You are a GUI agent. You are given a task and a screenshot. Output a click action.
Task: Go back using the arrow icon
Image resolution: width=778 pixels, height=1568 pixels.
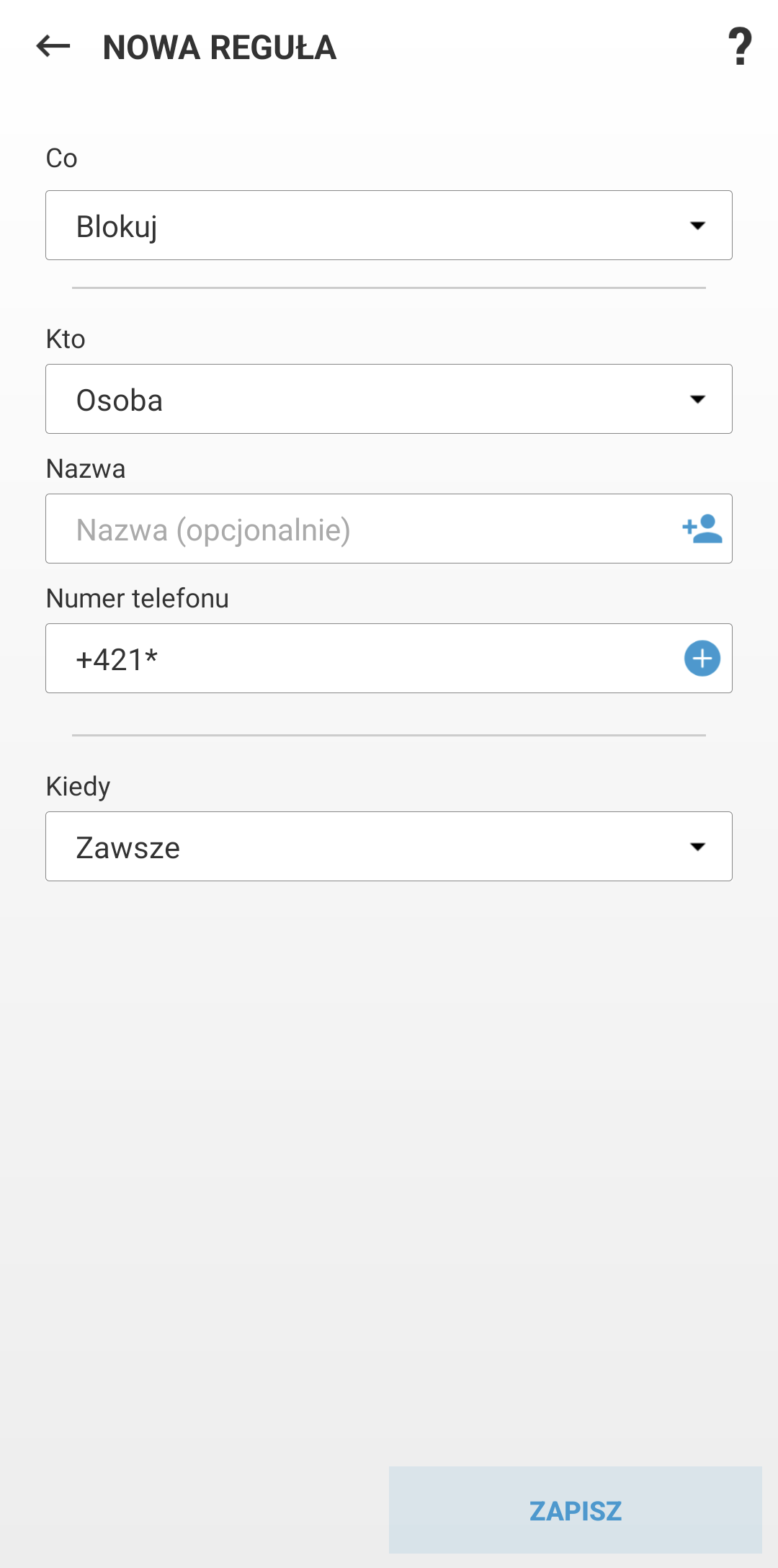(53, 47)
